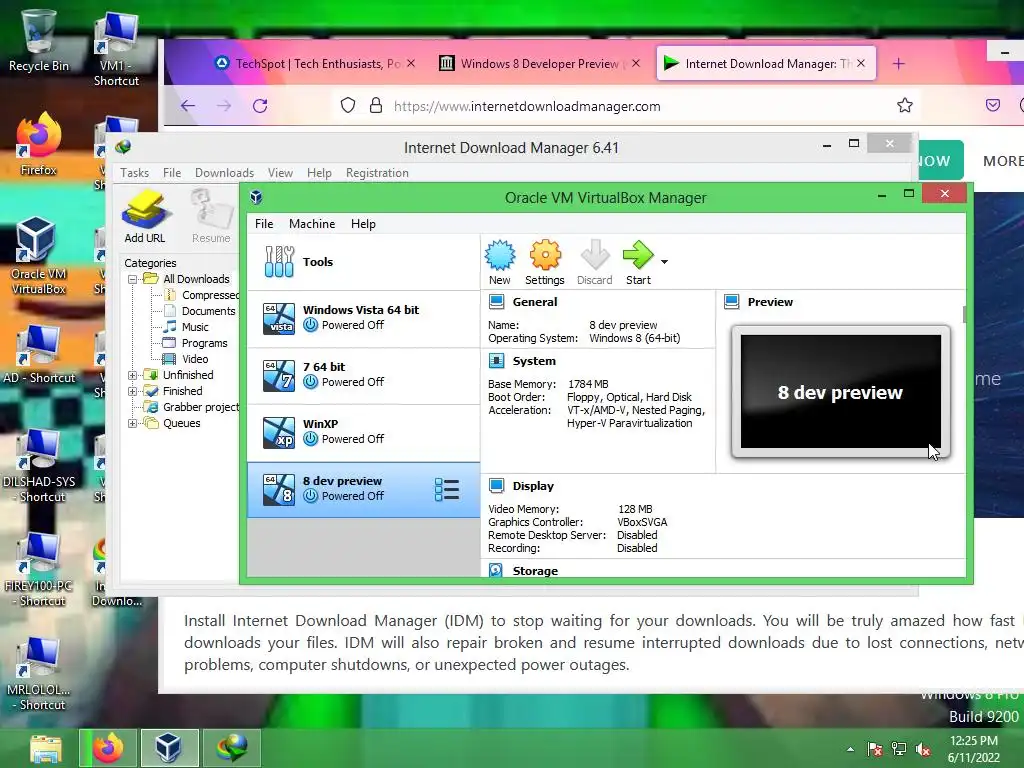
Task: Open Oracle VM VirtualBox desktop icon
Action: coord(38,256)
